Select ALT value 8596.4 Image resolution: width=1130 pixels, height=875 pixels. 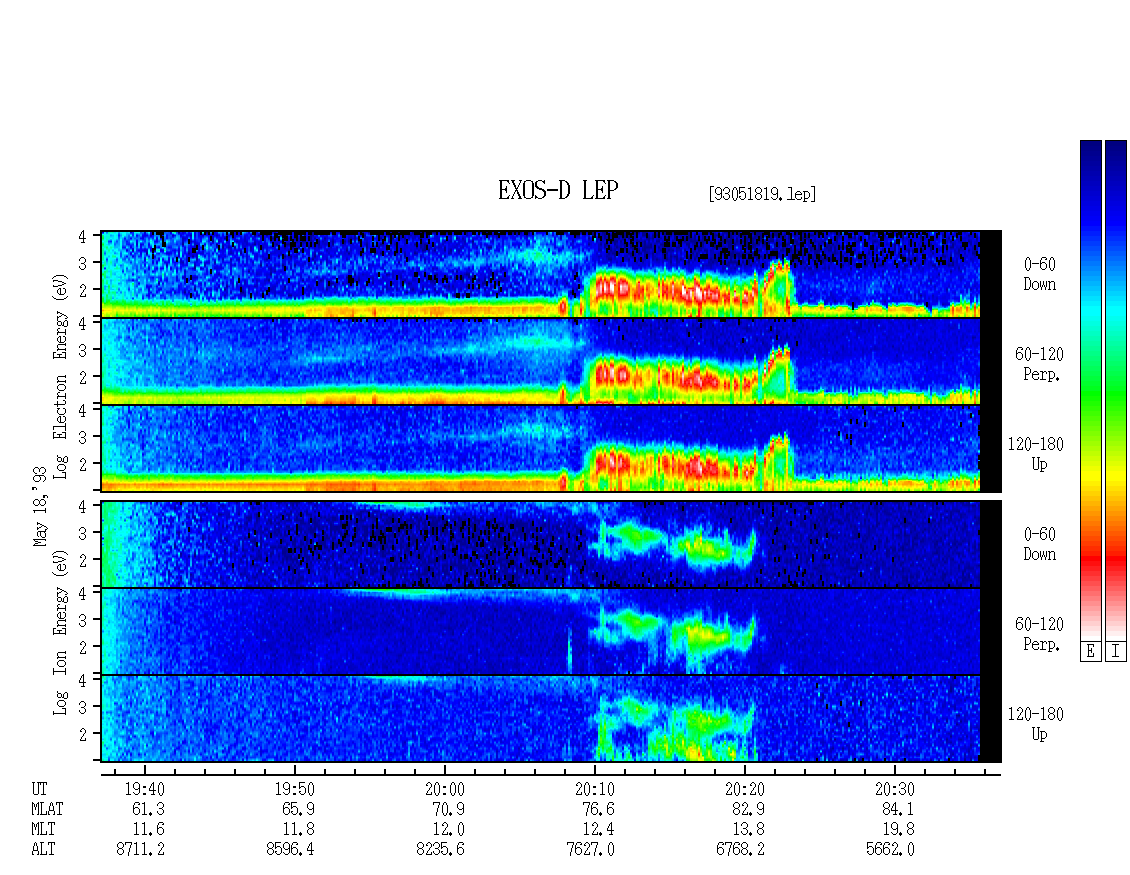coord(290,850)
